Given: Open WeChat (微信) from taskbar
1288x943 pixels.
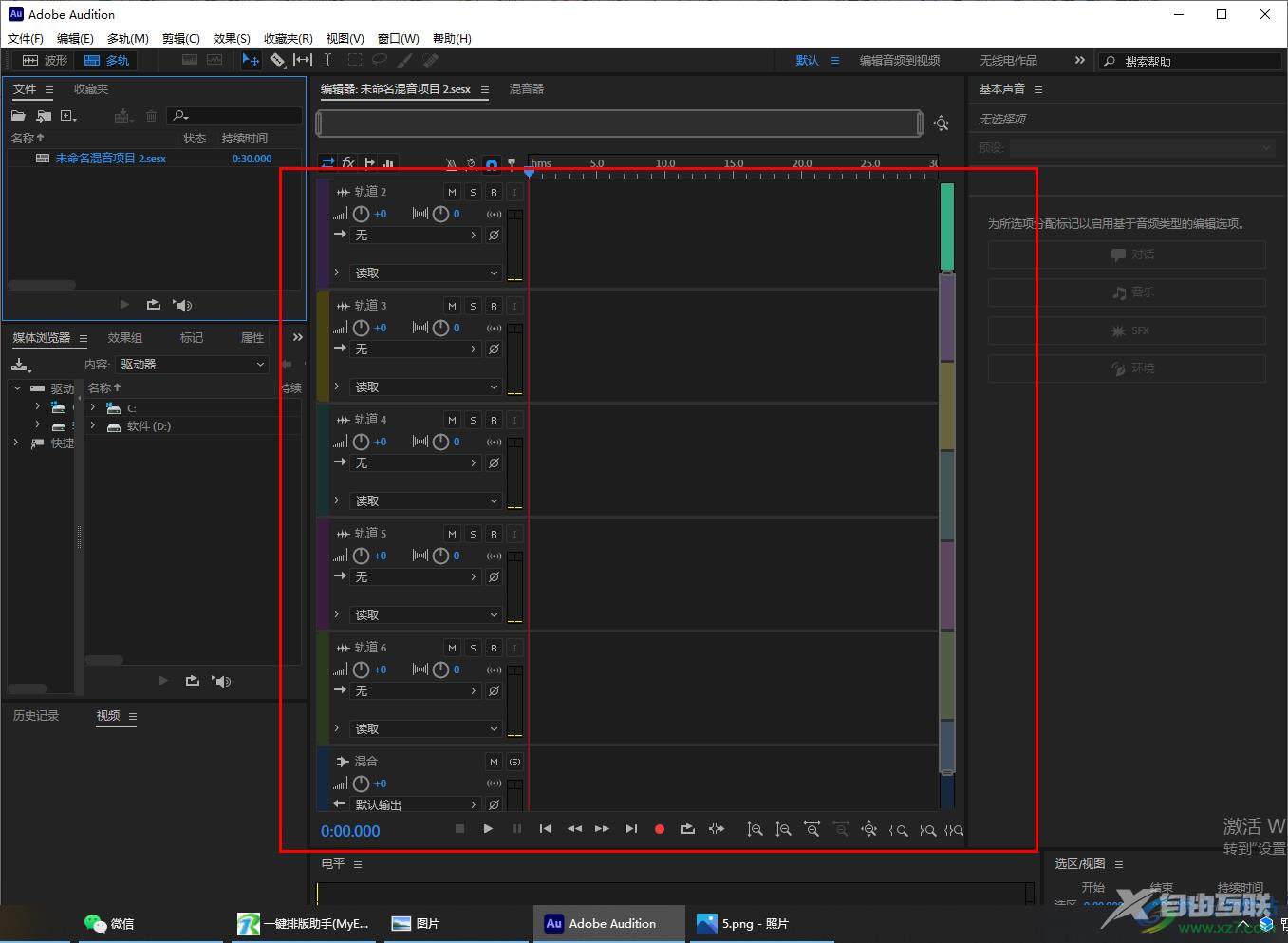Looking at the screenshot, I should pos(110,923).
